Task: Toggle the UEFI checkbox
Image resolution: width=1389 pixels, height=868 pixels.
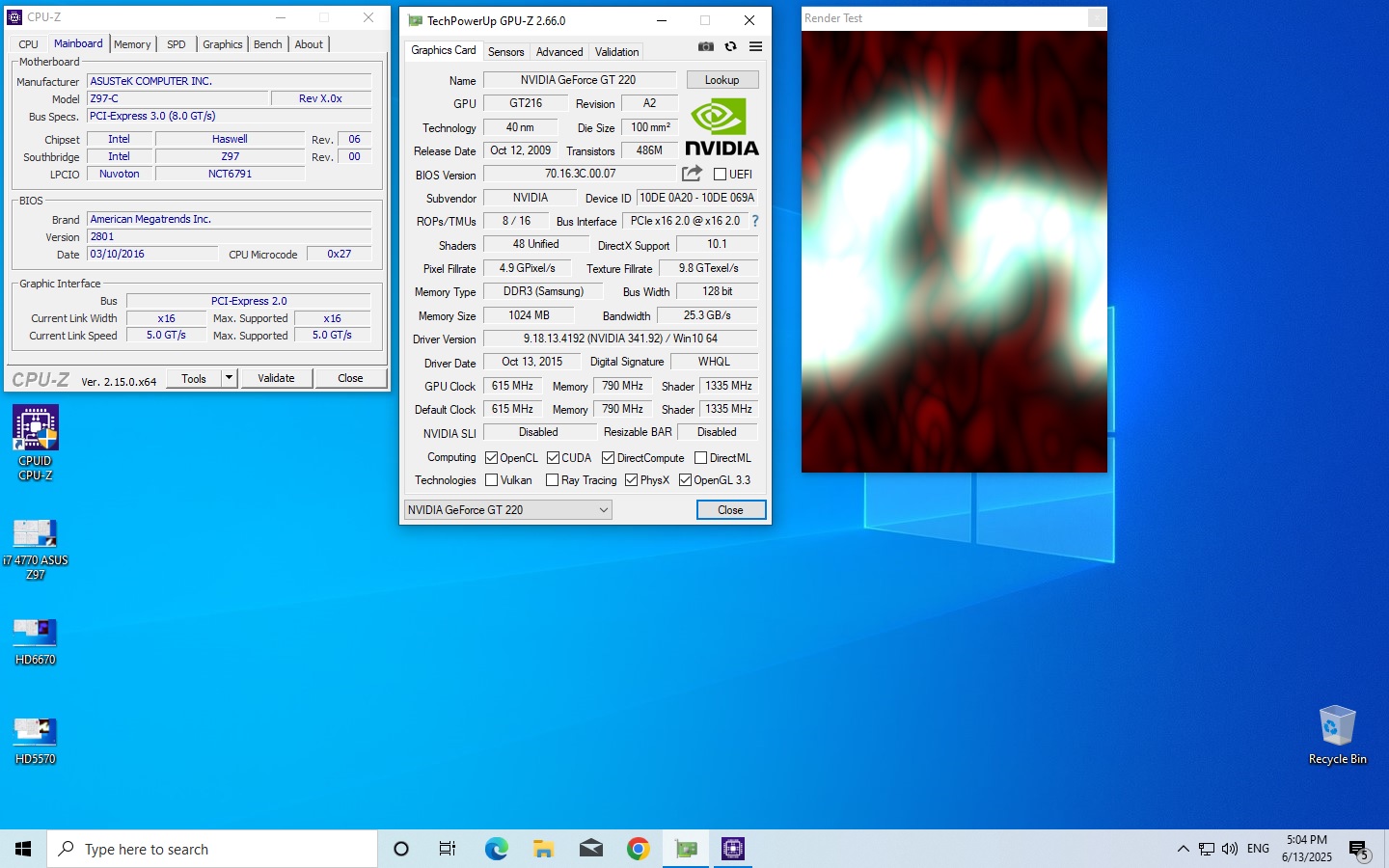Action: (x=720, y=175)
